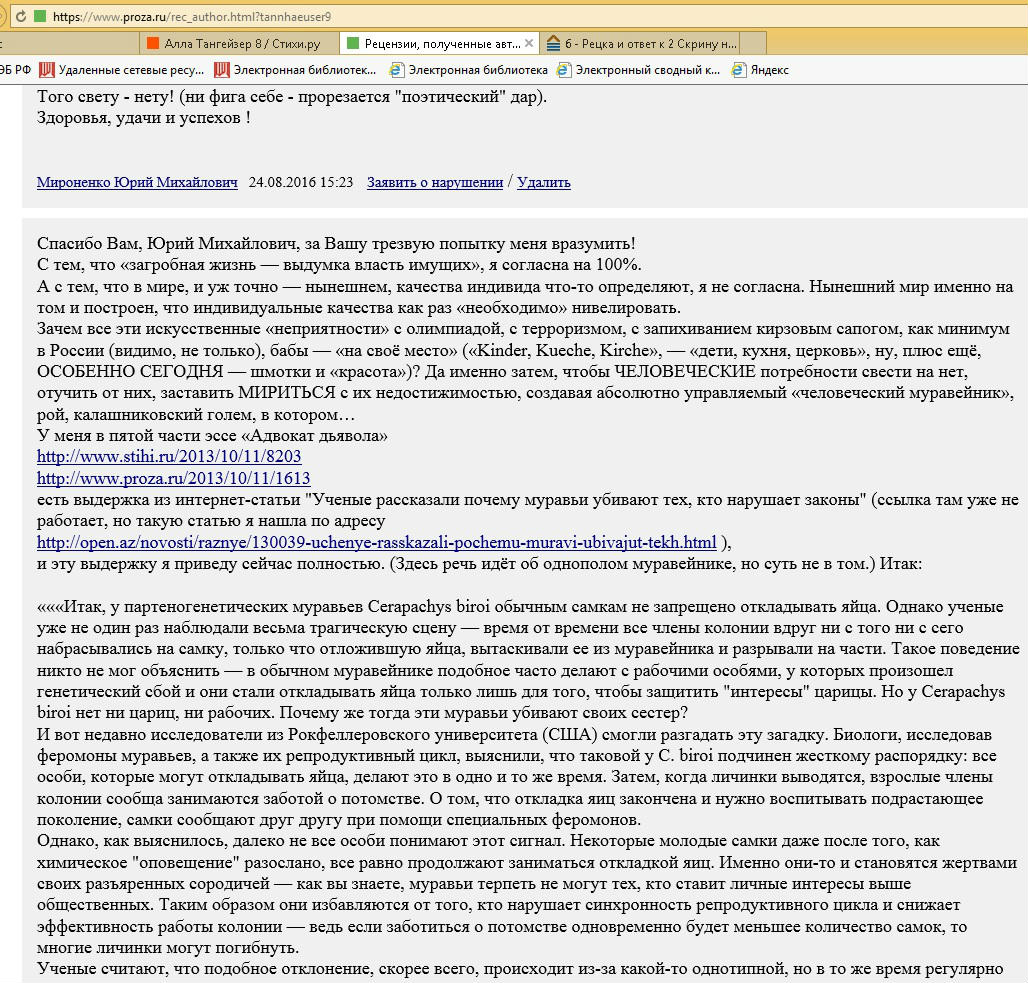Click the red icon of the Удаленные сетевые bookmark
The image size is (1028, 983).
coord(47,70)
